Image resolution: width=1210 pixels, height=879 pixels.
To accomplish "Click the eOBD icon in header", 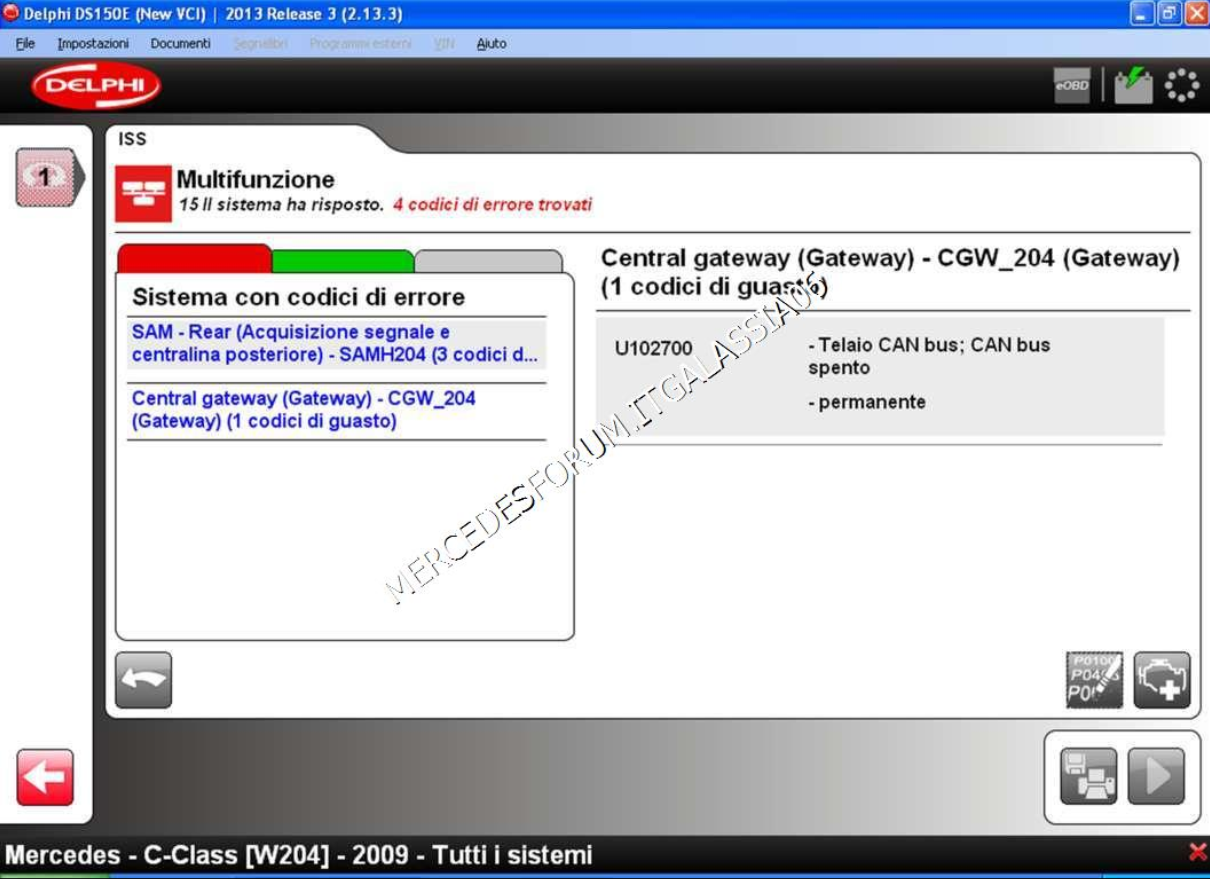I will (x=1072, y=86).
